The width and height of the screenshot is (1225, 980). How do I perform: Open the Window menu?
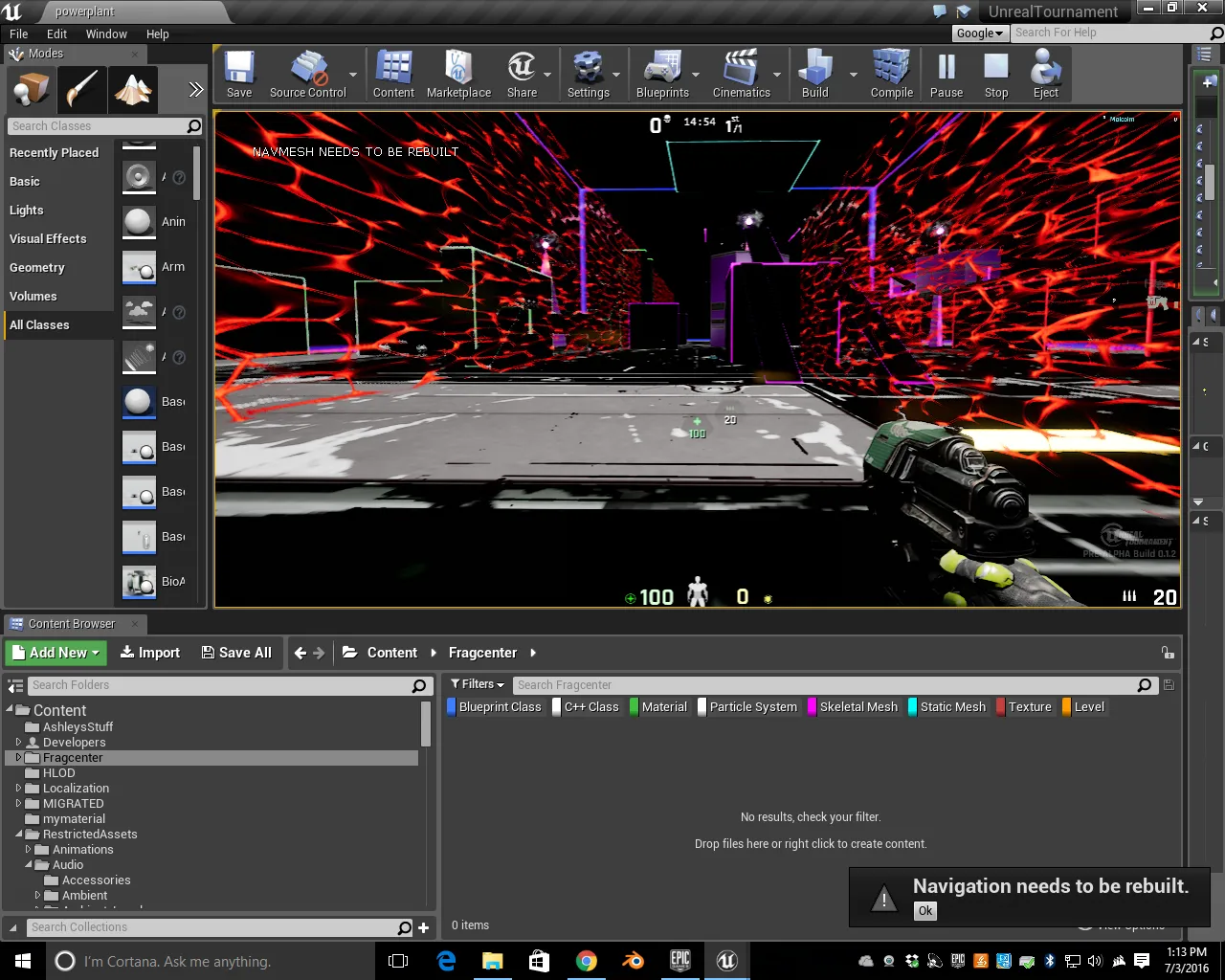pos(106,33)
